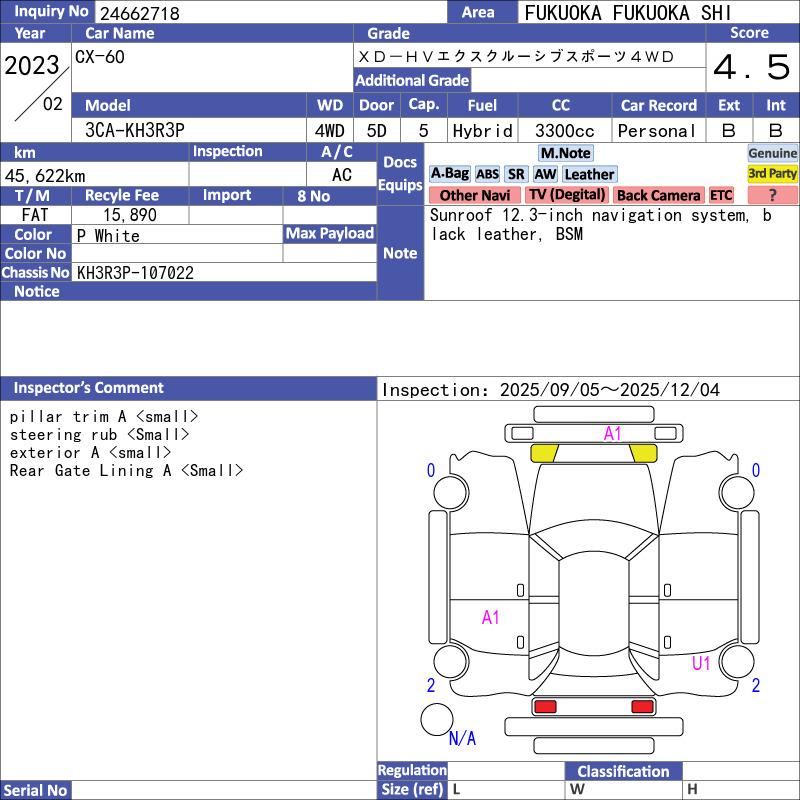
Task: Toggle the ABS equipment badge
Action: pos(487,174)
